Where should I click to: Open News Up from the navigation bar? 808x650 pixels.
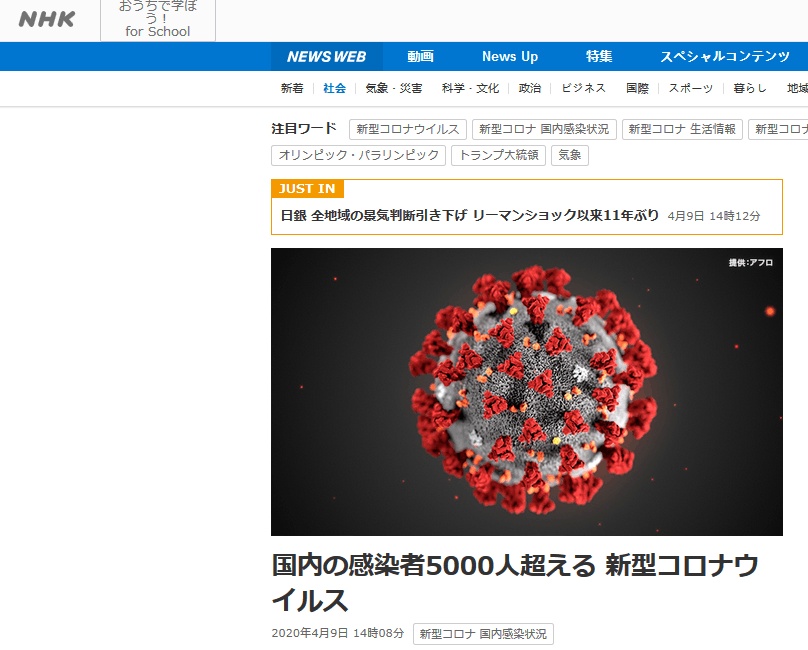click(509, 57)
